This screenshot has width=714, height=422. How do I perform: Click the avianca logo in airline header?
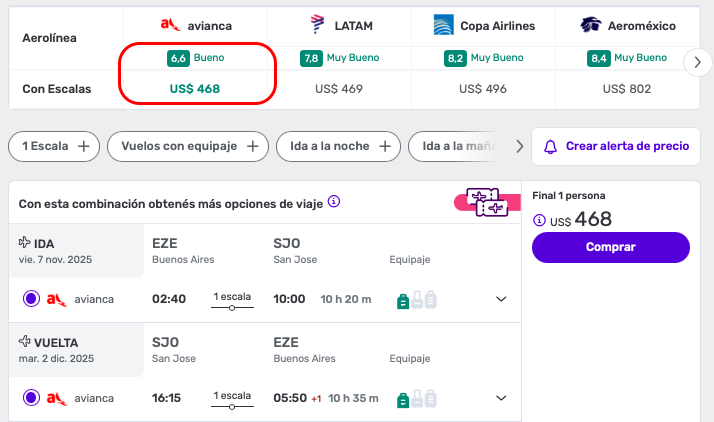170,24
